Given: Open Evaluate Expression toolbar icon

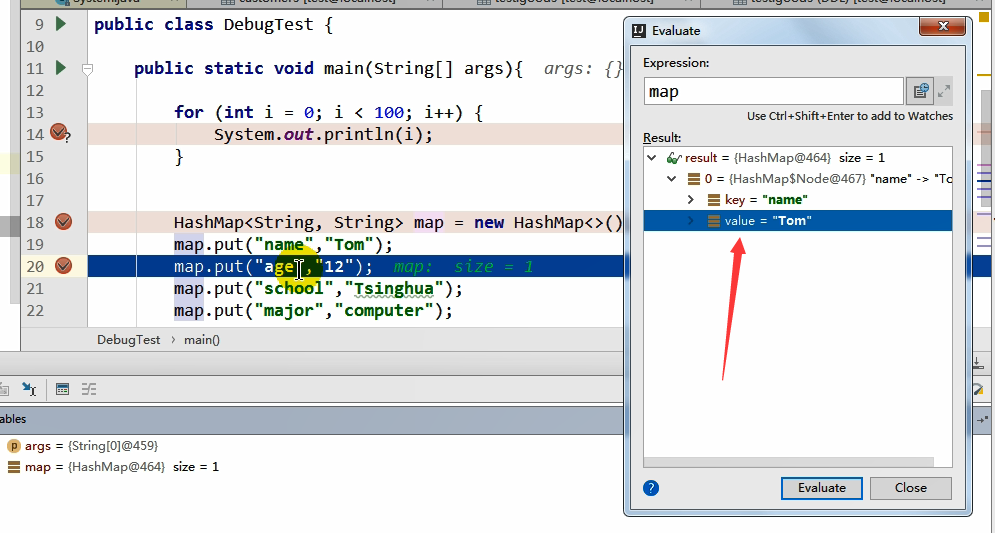Looking at the screenshot, I should tap(62, 389).
